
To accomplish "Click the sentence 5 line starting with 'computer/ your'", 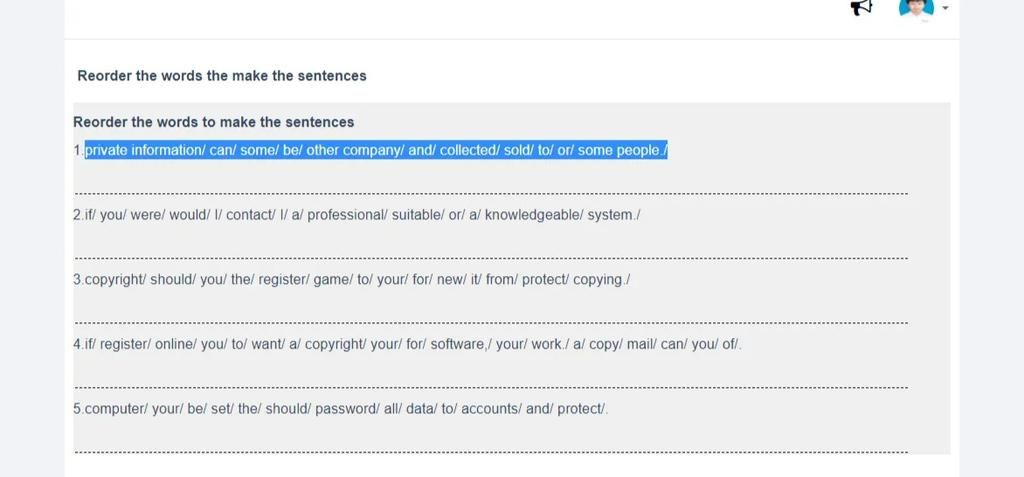I will 340,409.
